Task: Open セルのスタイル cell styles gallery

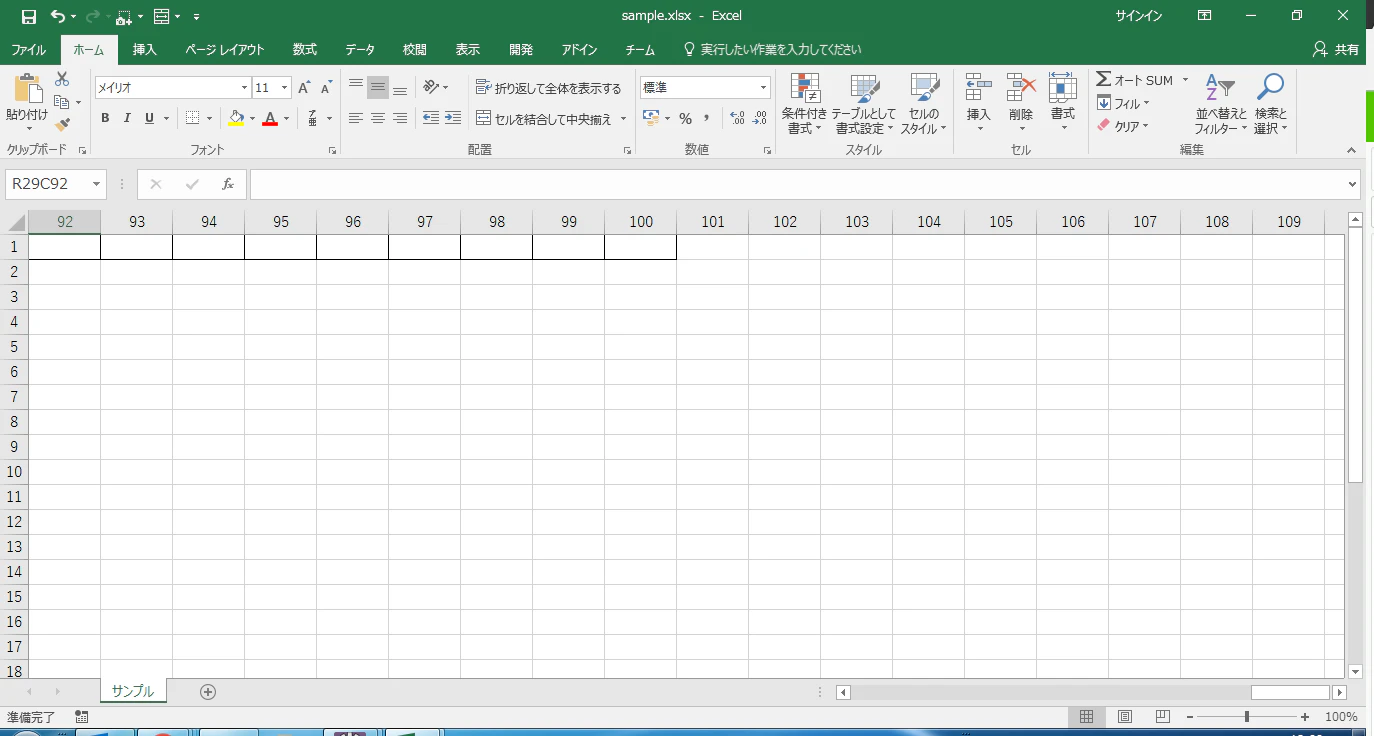Action: [x=923, y=104]
